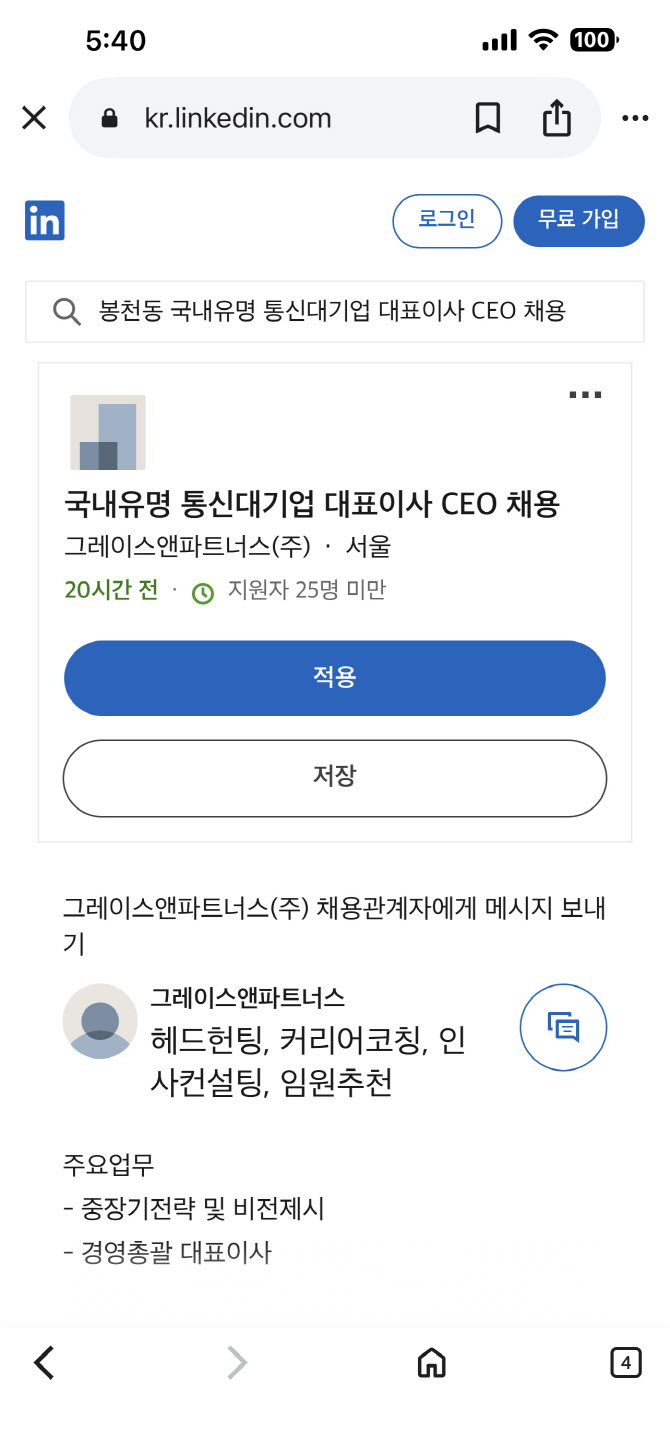Tap the 무료 가입 button

point(579,220)
